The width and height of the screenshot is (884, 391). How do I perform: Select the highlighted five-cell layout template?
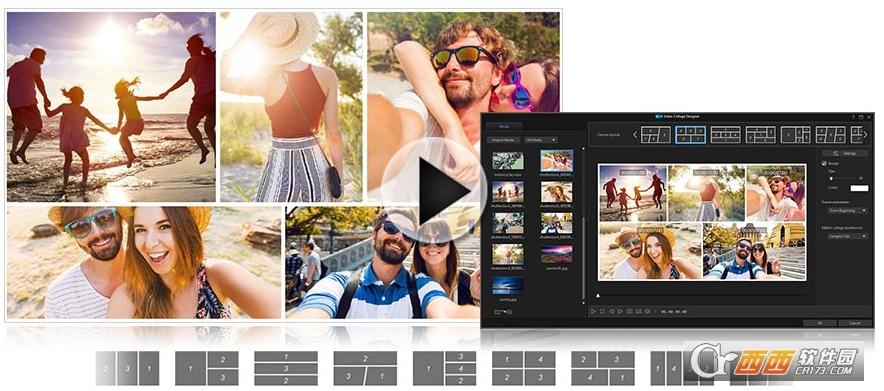click(x=691, y=135)
